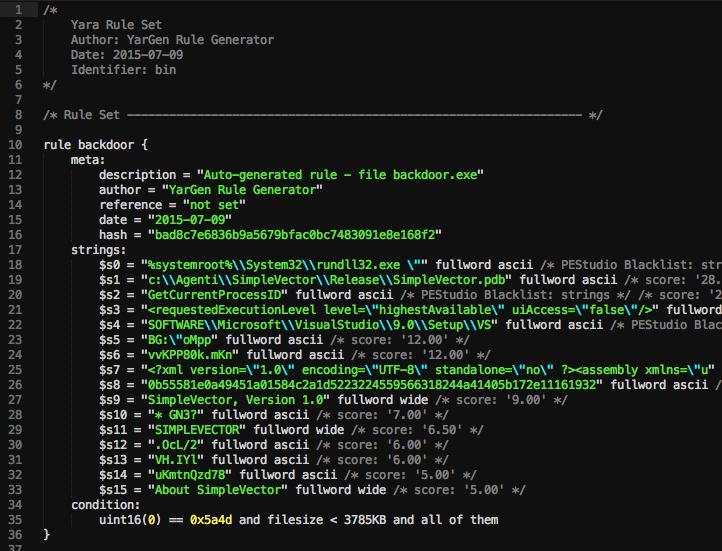Viewport: 722px width, 551px height.
Task: Click the variable name '$s15'
Action: click(x=113, y=490)
